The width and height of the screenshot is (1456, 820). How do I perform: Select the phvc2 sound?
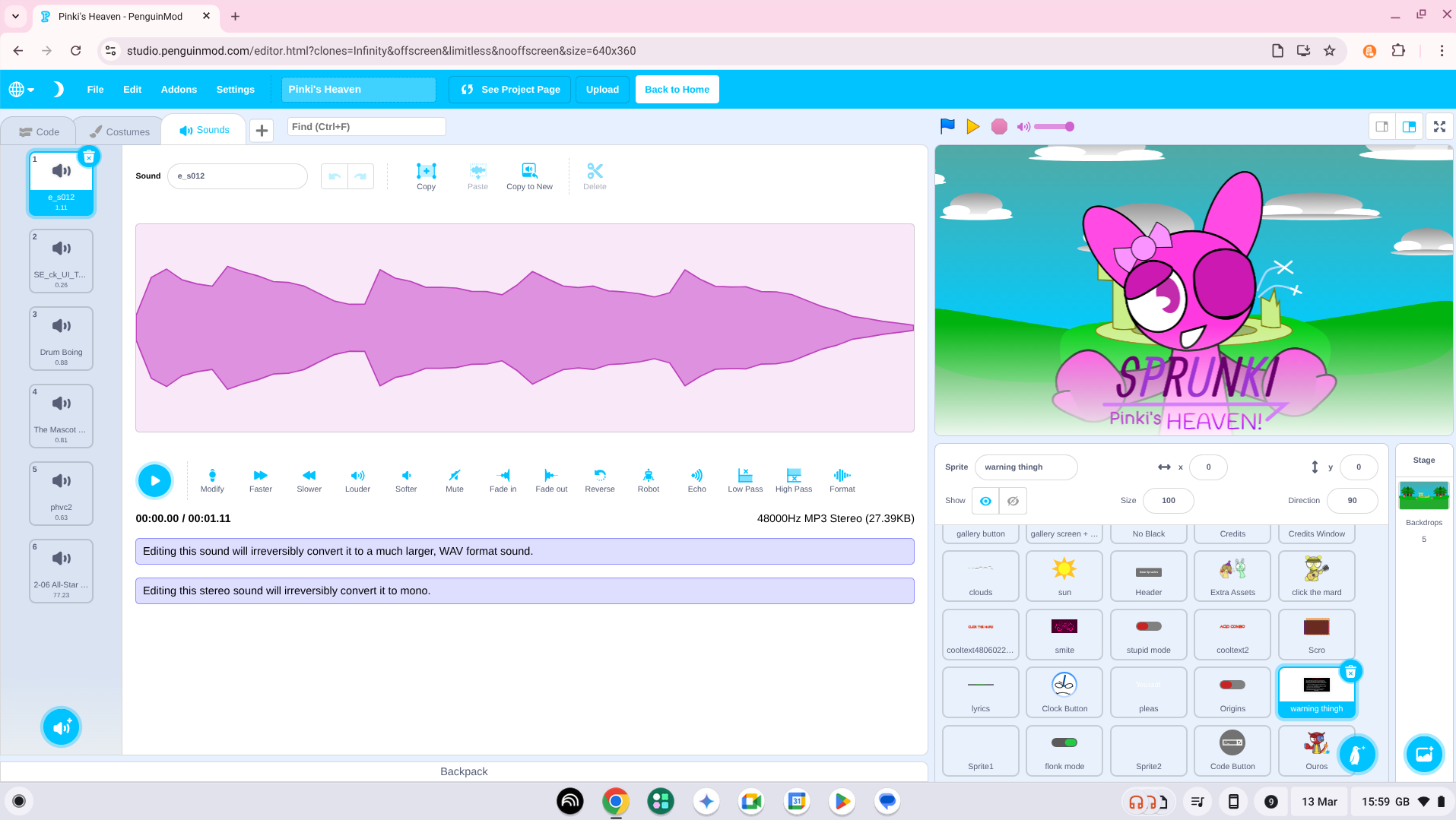62,493
